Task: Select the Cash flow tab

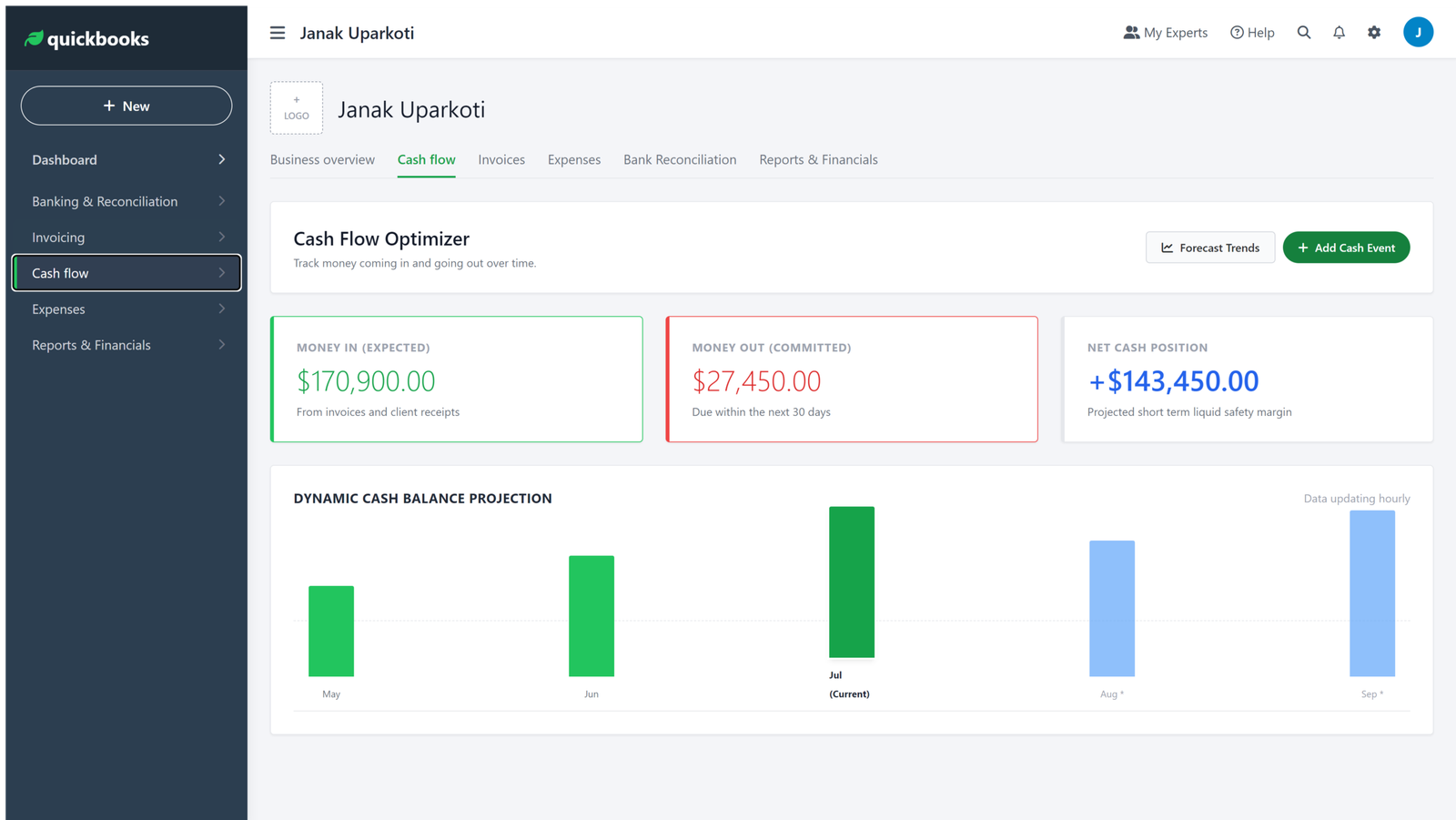Action: click(426, 159)
